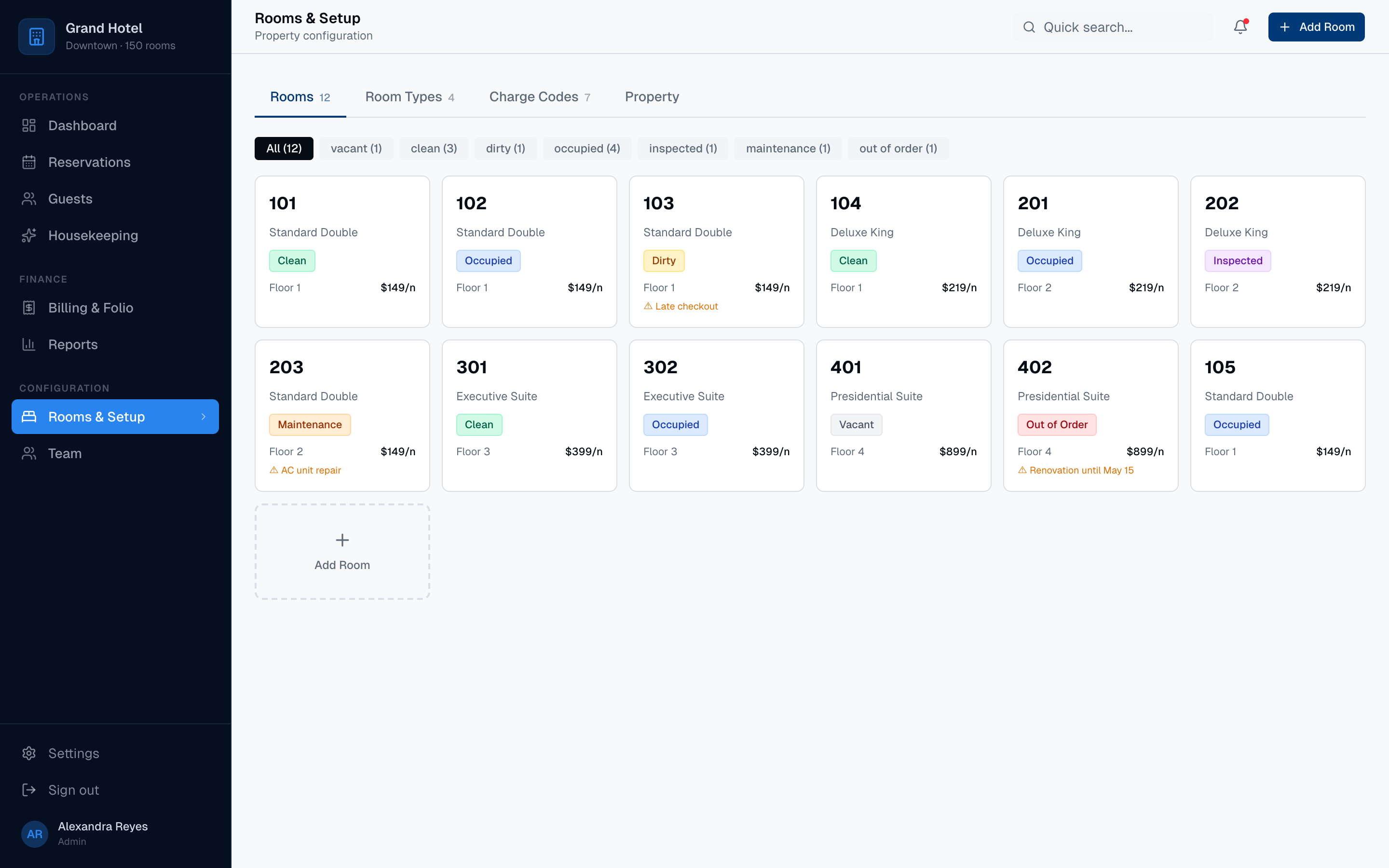Click the Renovation warning icon on room 402
Viewport: 1389px width, 868px height.
[x=1022, y=470]
